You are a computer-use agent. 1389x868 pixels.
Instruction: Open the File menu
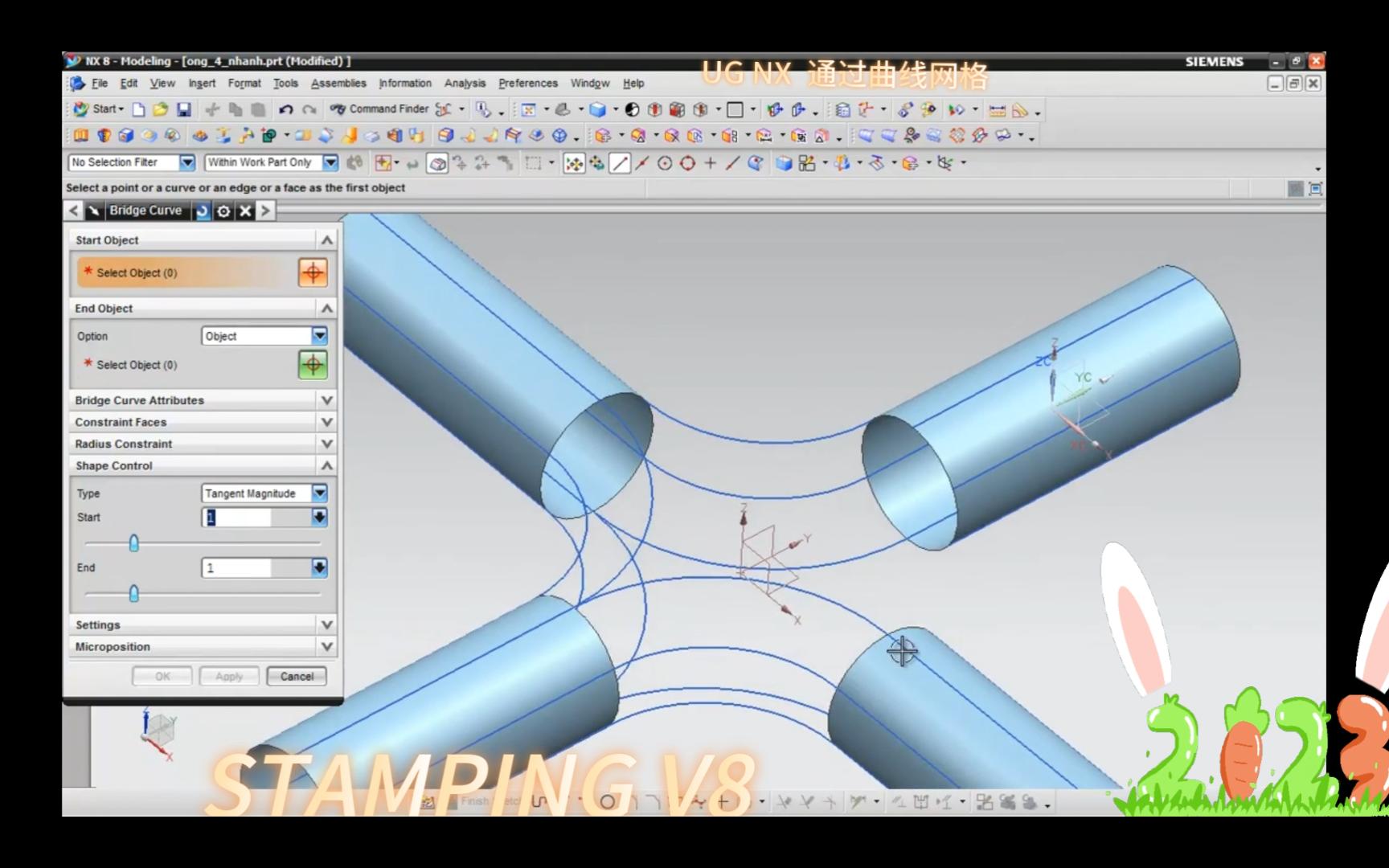coord(99,83)
